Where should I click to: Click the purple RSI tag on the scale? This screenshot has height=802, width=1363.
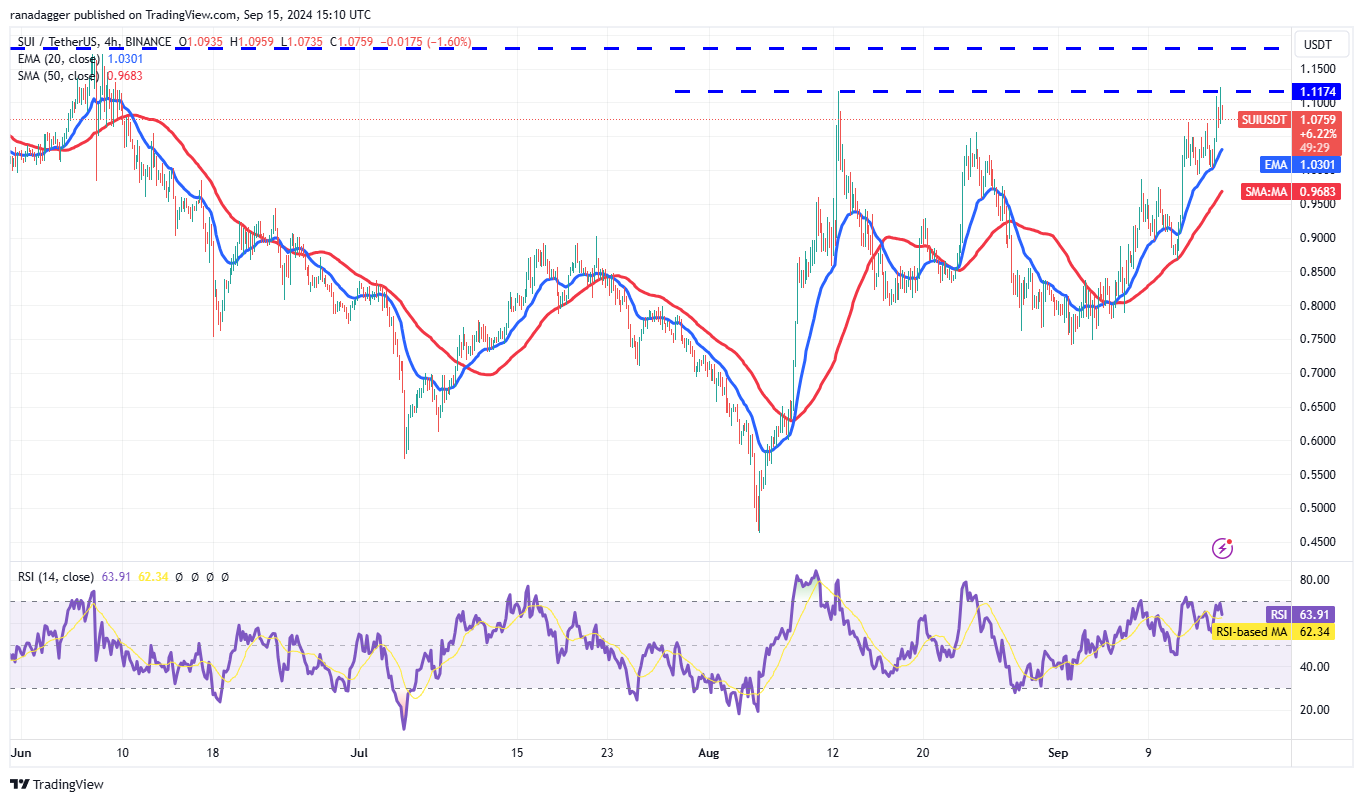(x=1278, y=615)
